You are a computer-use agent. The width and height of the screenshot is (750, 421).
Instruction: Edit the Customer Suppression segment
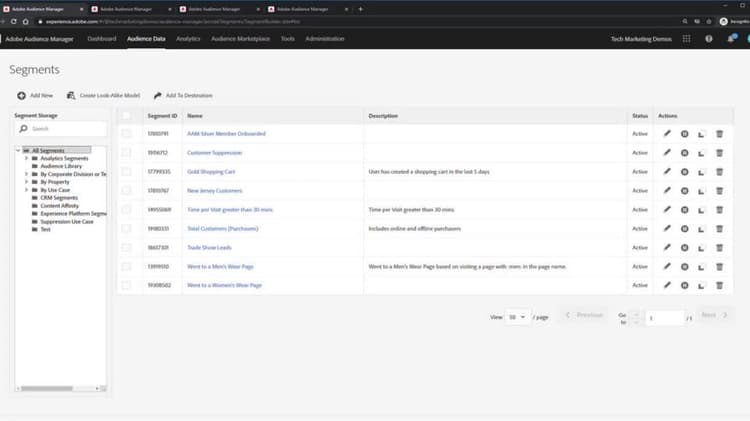coord(667,153)
